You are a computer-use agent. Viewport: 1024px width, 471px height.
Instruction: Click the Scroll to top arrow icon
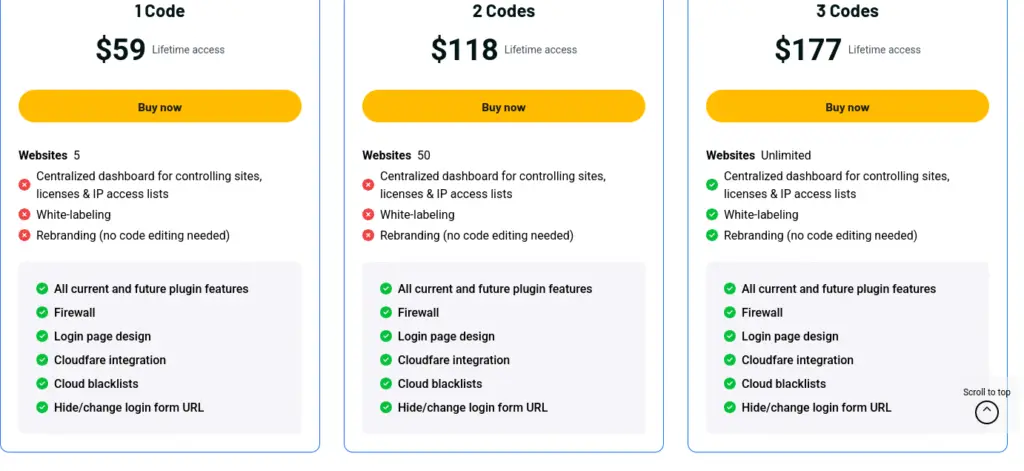(986, 412)
